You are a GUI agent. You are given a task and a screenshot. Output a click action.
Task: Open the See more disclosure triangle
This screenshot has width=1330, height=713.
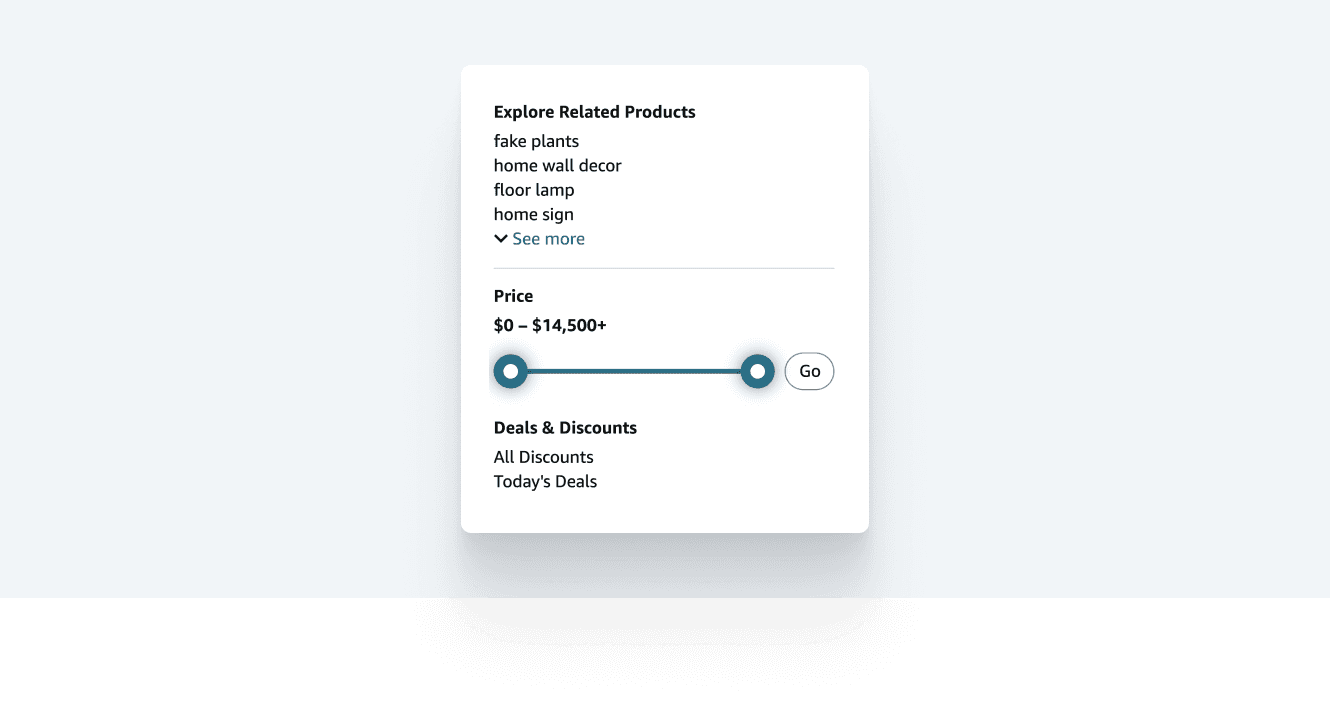click(x=501, y=238)
